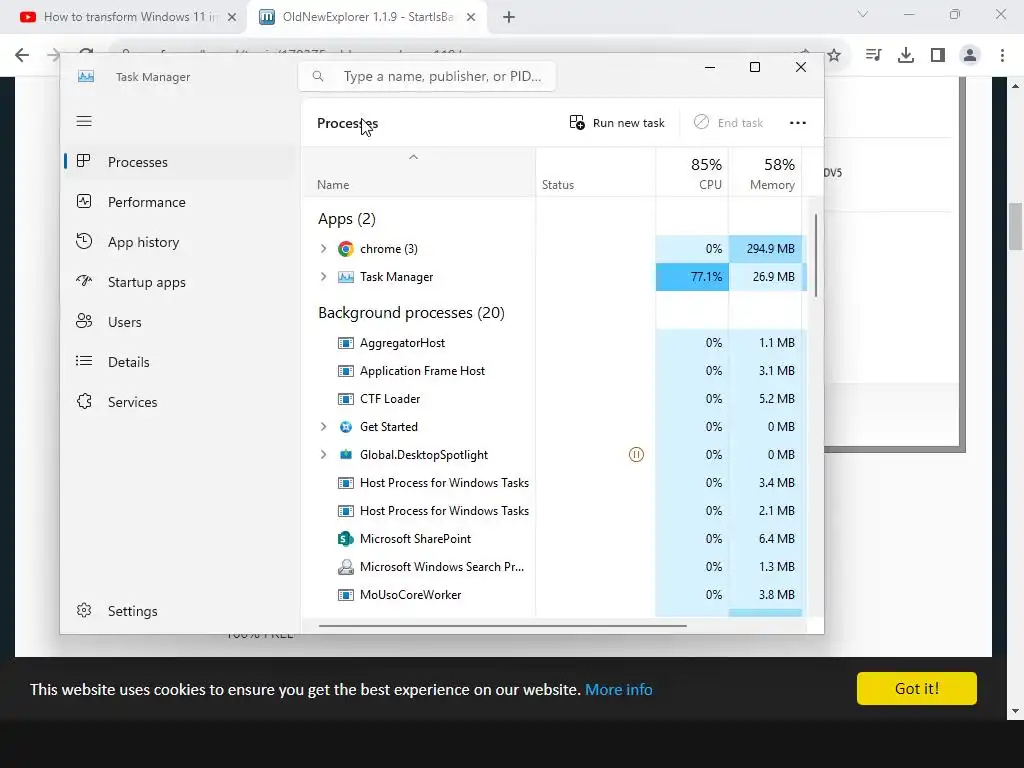Click the suspended status pause icon for DesktopSpotlight
The image size is (1024, 768).
636,455
